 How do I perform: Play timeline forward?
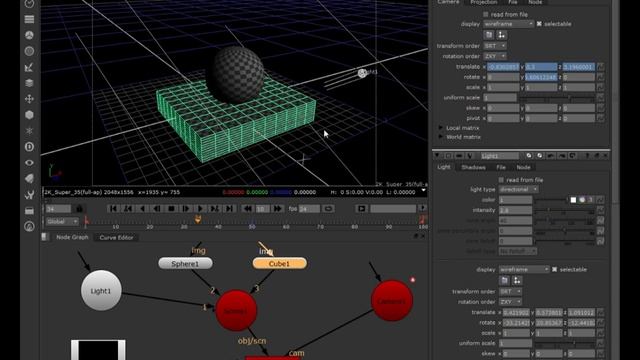[x=200, y=209]
